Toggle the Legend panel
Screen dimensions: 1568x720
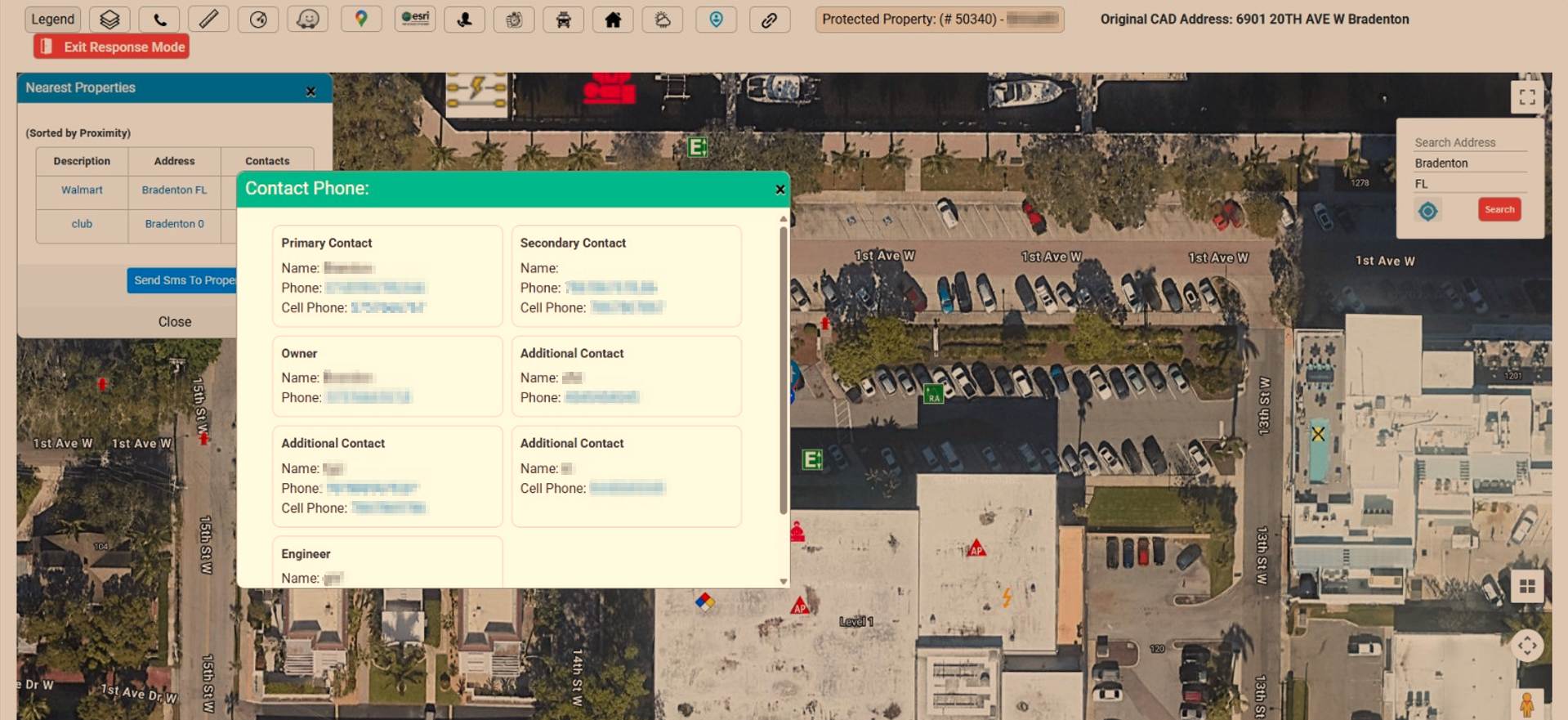pyautogui.click(x=53, y=19)
